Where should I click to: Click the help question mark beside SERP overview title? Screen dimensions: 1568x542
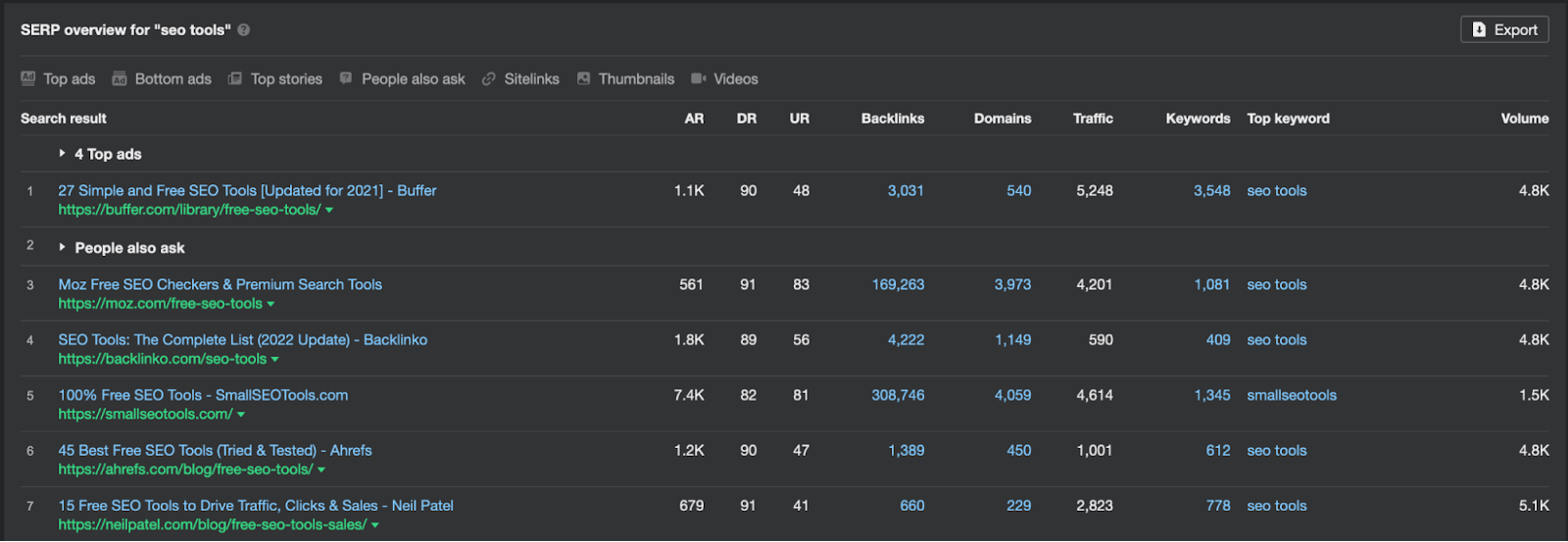click(244, 30)
